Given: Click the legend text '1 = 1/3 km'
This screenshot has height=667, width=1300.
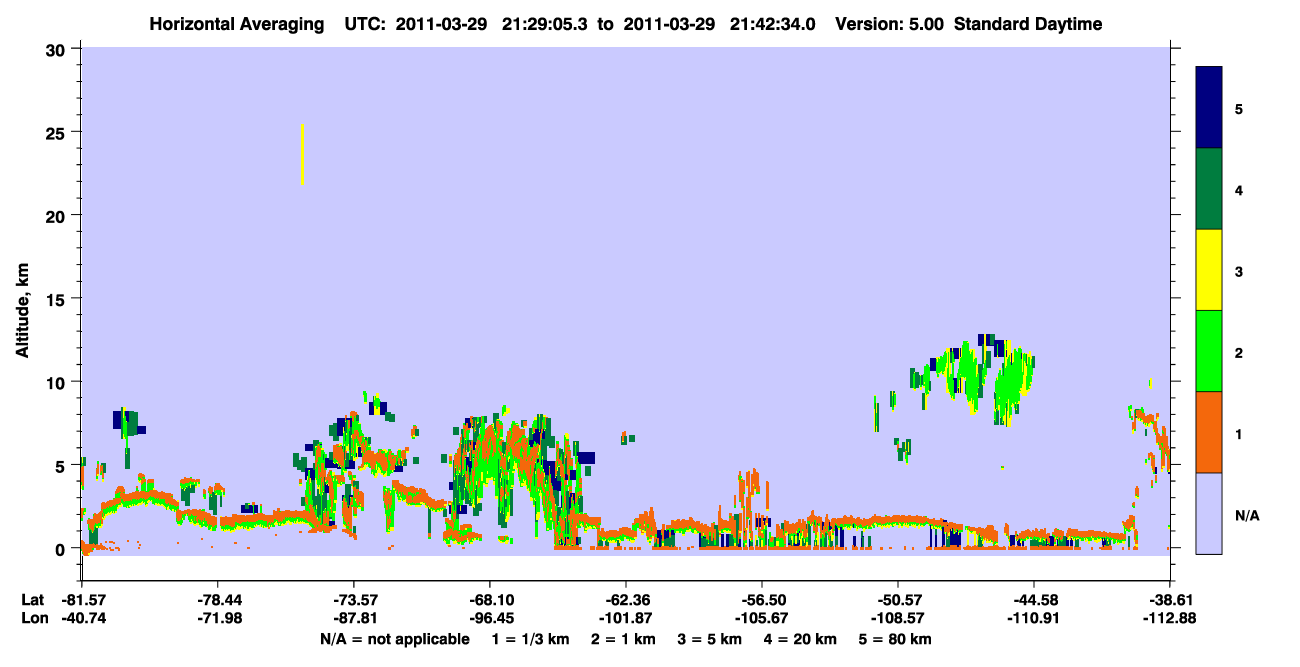Looking at the screenshot, I should click(531, 639).
